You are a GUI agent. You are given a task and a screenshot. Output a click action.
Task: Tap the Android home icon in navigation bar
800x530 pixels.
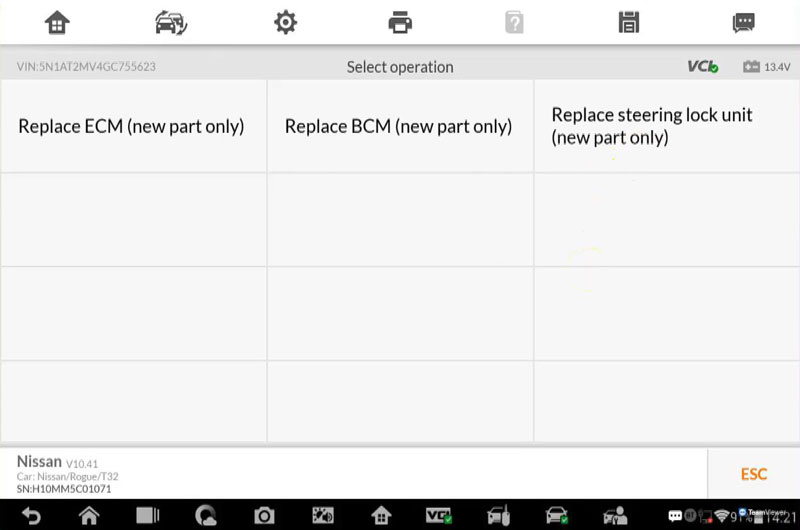pos(89,516)
